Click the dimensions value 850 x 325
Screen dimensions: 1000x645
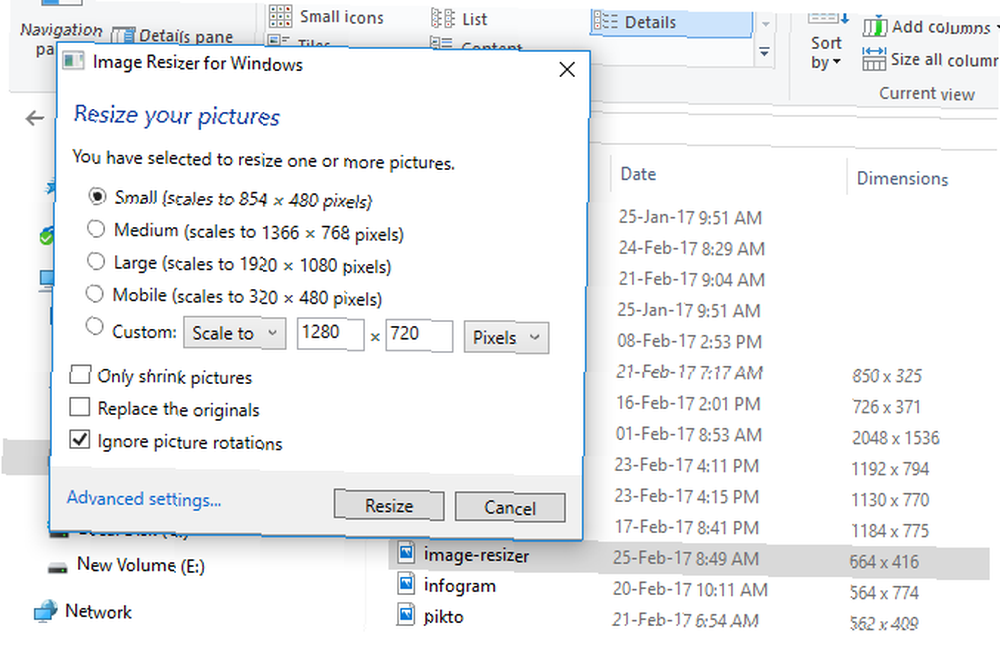click(x=887, y=376)
